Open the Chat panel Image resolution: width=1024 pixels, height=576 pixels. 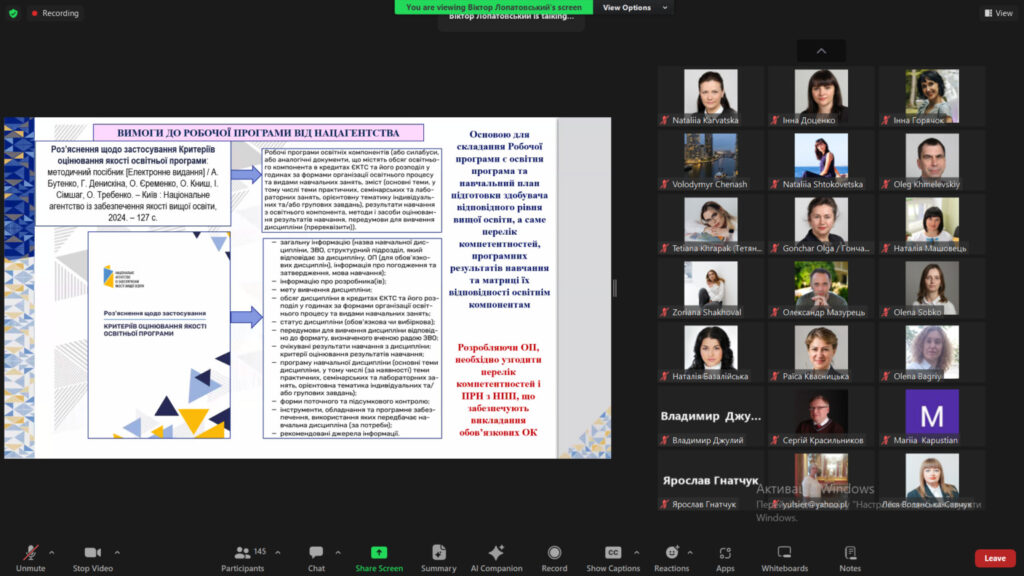click(x=316, y=557)
